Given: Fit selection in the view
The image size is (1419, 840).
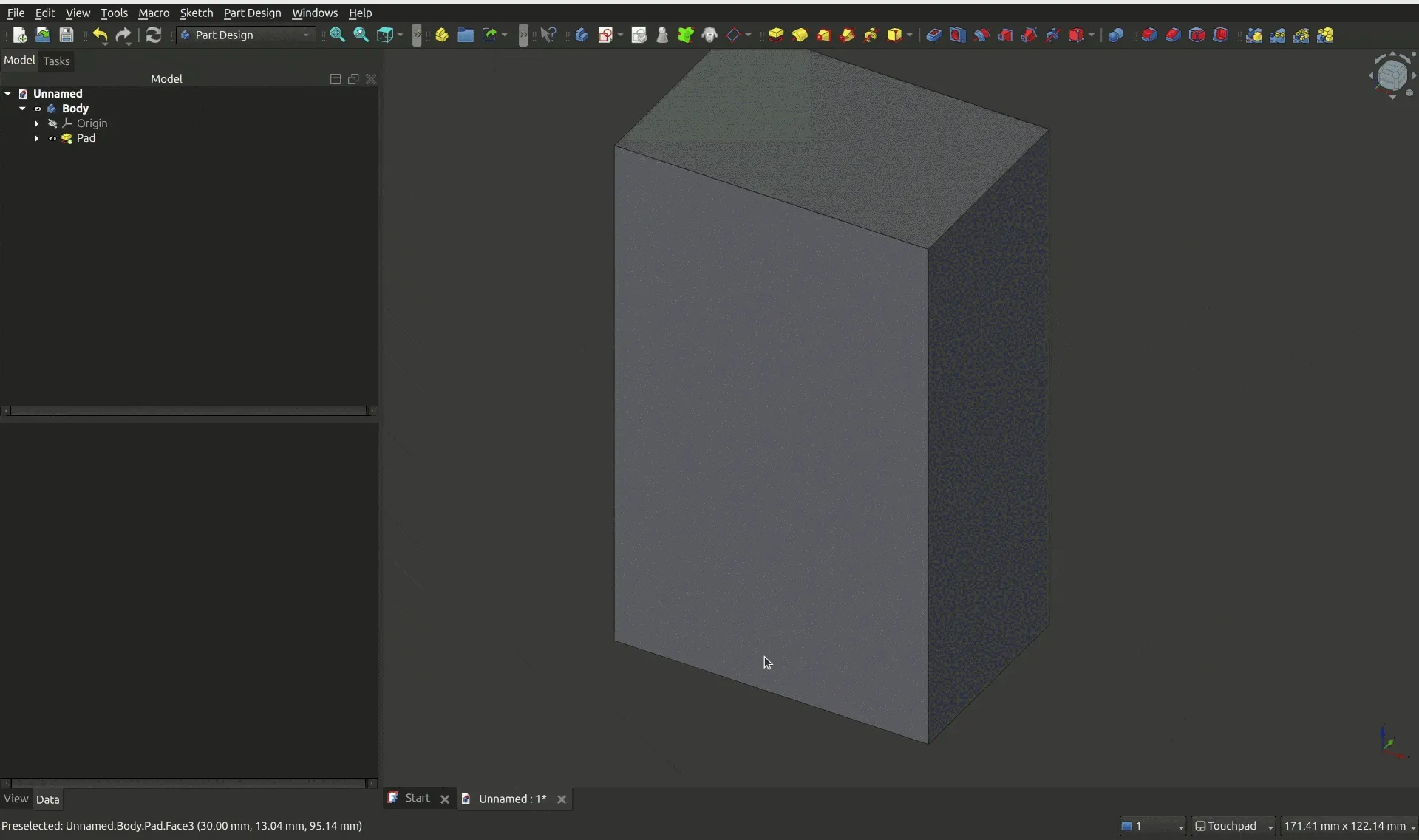Looking at the screenshot, I should [x=361, y=35].
